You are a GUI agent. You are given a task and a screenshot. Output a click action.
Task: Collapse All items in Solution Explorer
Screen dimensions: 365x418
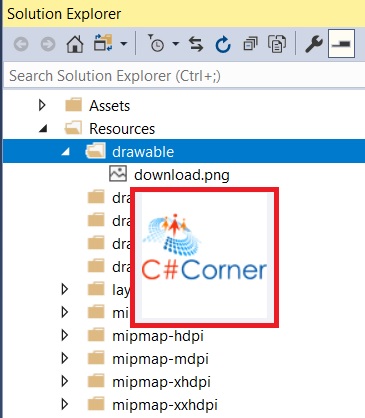[250, 44]
